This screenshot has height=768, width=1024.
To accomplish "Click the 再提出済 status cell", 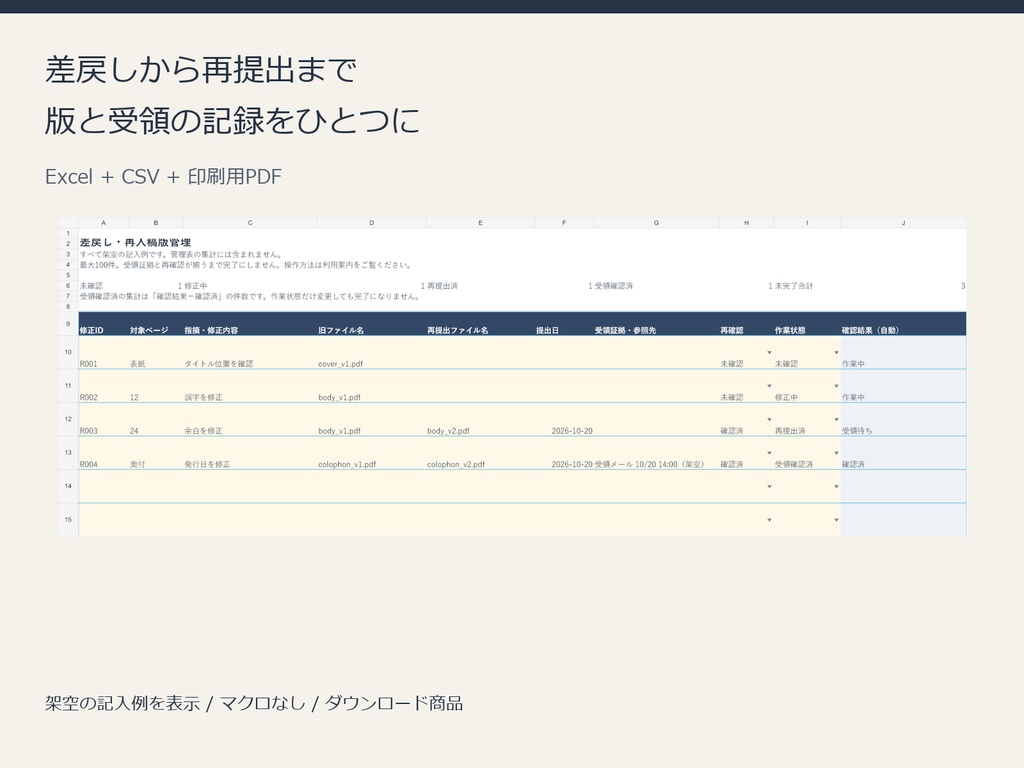I will tap(807, 420).
